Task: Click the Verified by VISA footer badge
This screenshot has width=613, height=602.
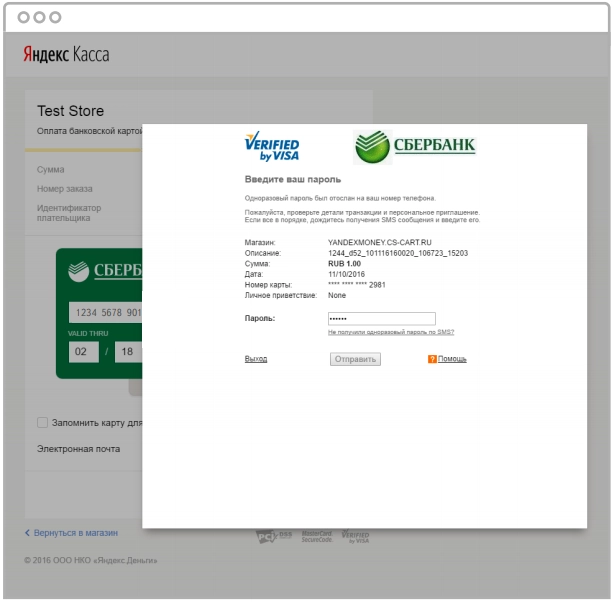Action: point(355,536)
